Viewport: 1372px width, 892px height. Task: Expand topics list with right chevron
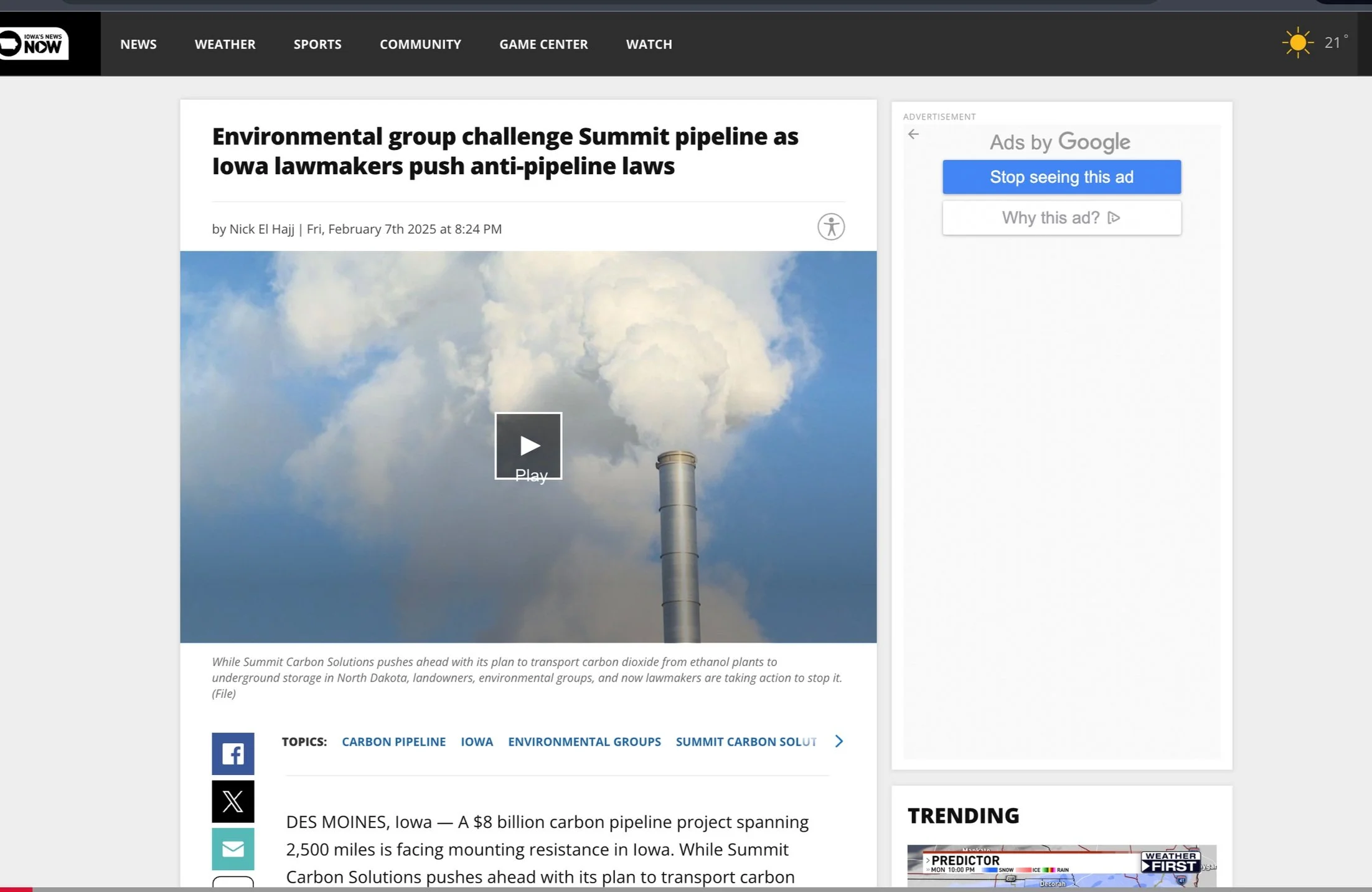click(839, 741)
